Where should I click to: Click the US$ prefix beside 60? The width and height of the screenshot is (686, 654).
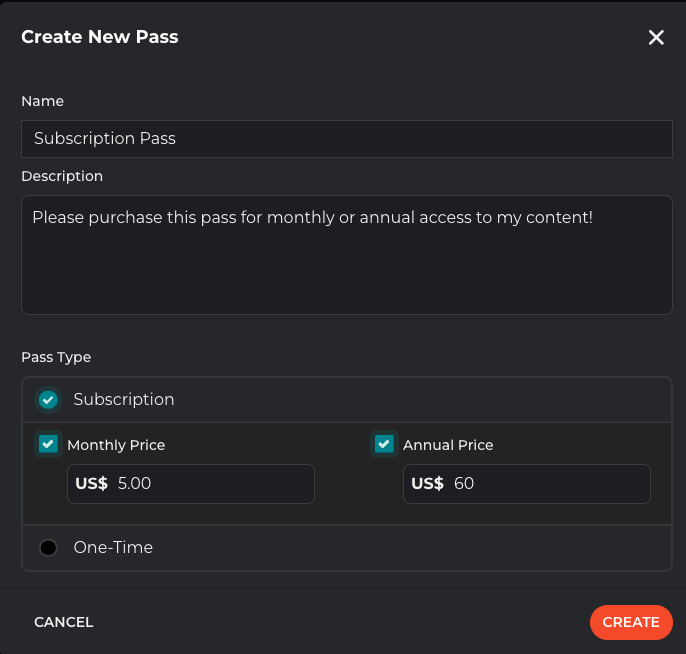coord(427,484)
